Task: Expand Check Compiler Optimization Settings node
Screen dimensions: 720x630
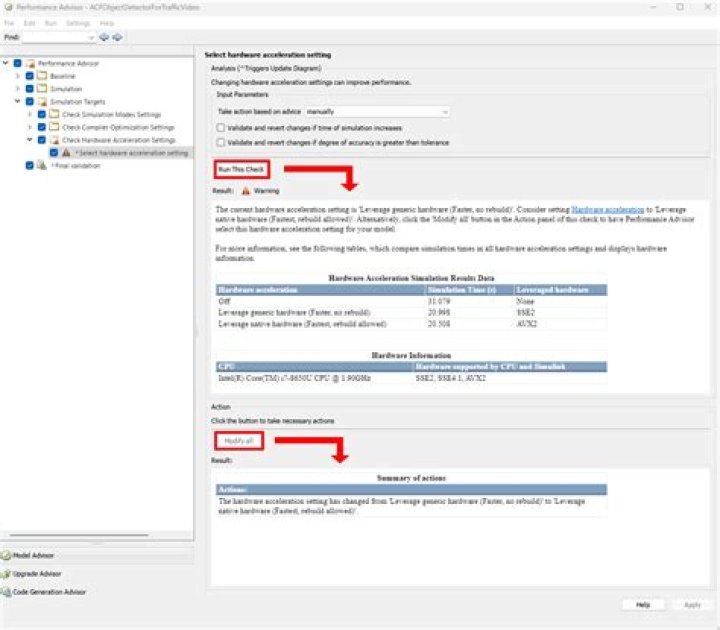Action: (30, 127)
